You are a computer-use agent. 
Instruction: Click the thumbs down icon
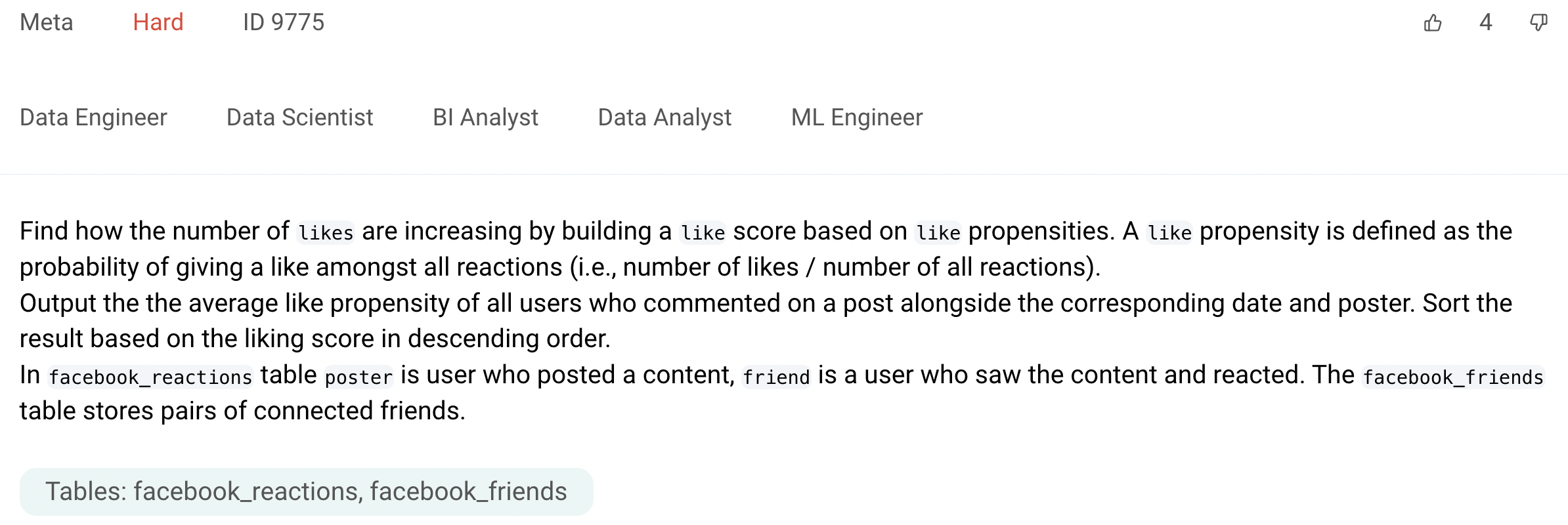point(1538,23)
